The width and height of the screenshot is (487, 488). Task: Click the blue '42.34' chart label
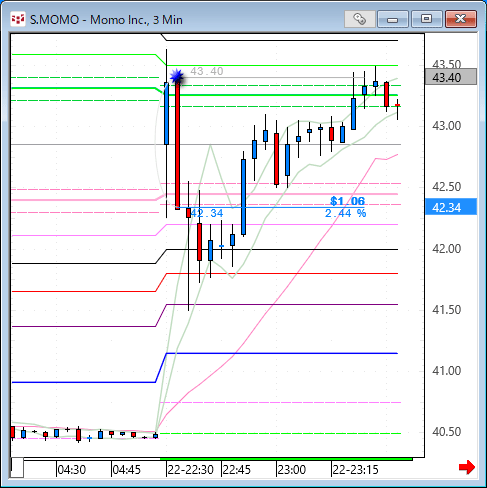pos(207,213)
